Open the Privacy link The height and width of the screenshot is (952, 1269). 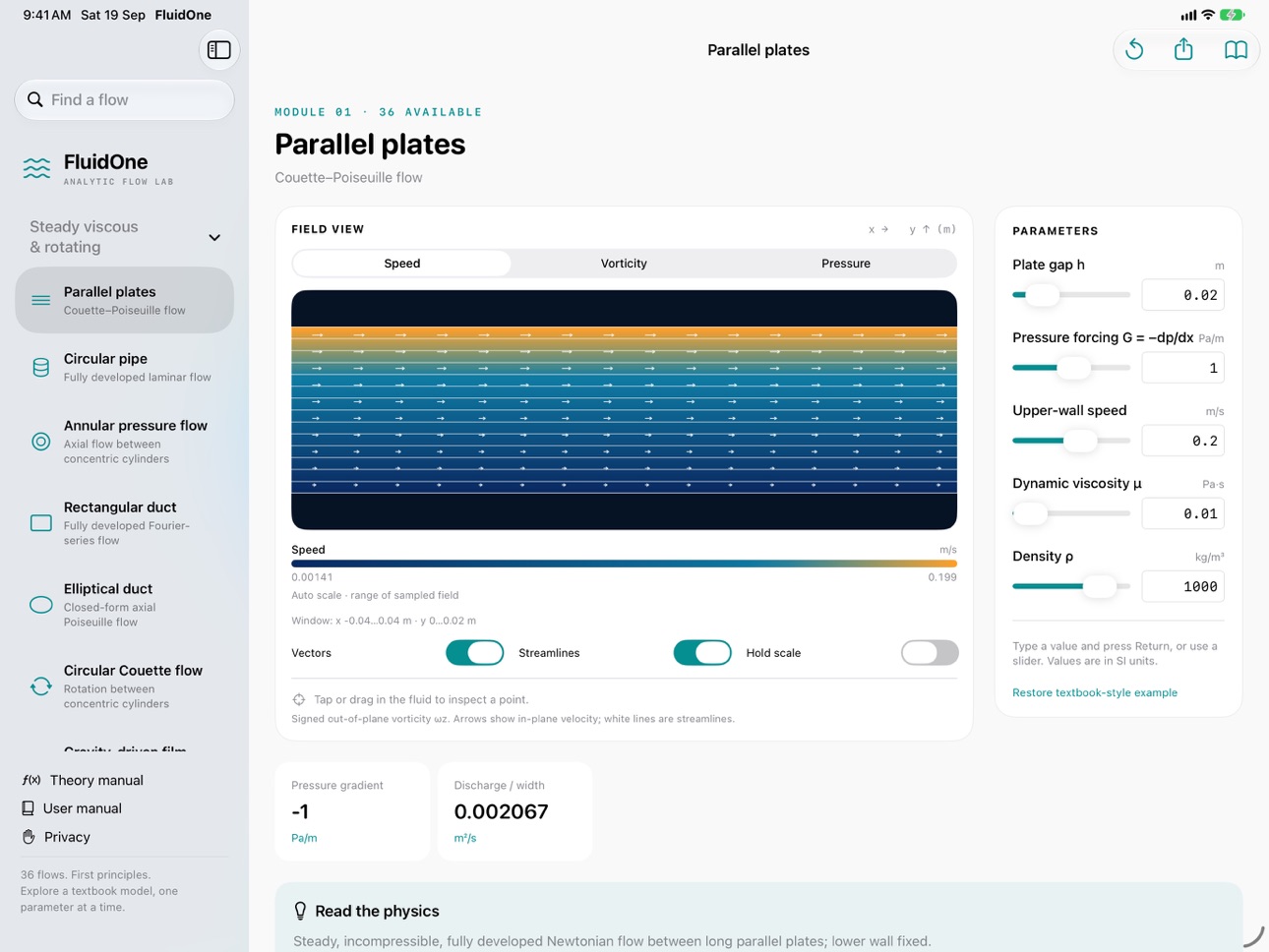pyautogui.click(x=56, y=837)
